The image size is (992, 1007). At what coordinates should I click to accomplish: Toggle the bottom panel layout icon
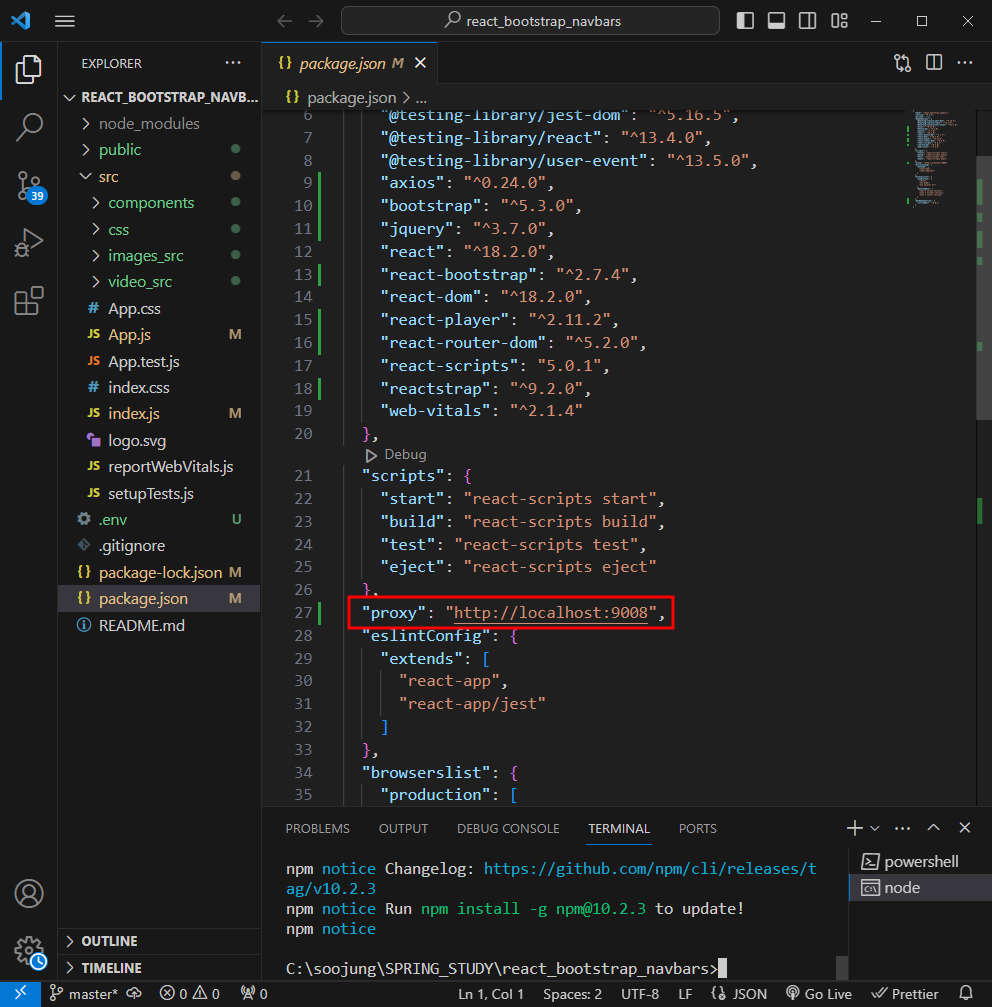[776, 21]
